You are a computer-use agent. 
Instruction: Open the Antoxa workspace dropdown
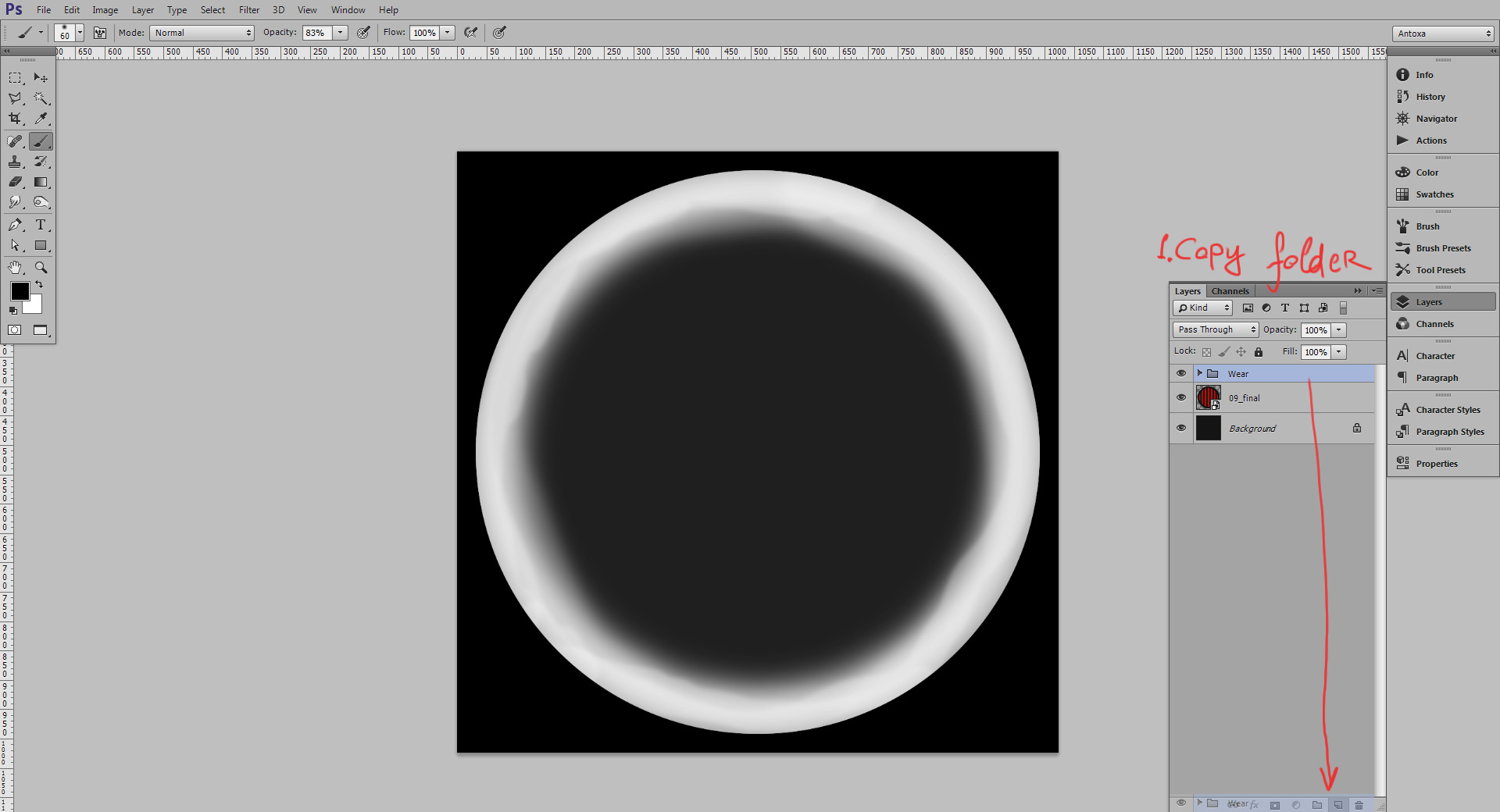pyautogui.click(x=1443, y=34)
